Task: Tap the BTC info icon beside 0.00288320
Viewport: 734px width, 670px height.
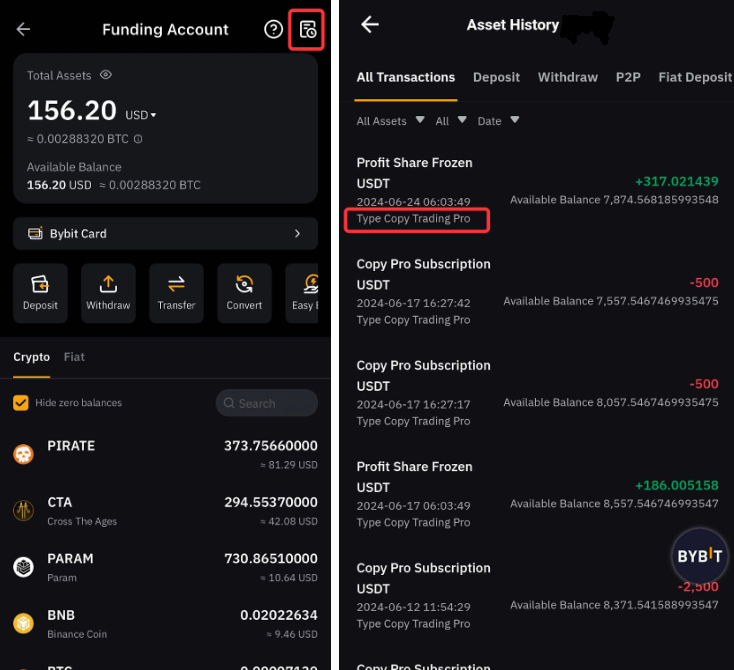Action: pyautogui.click(x=138, y=139)
